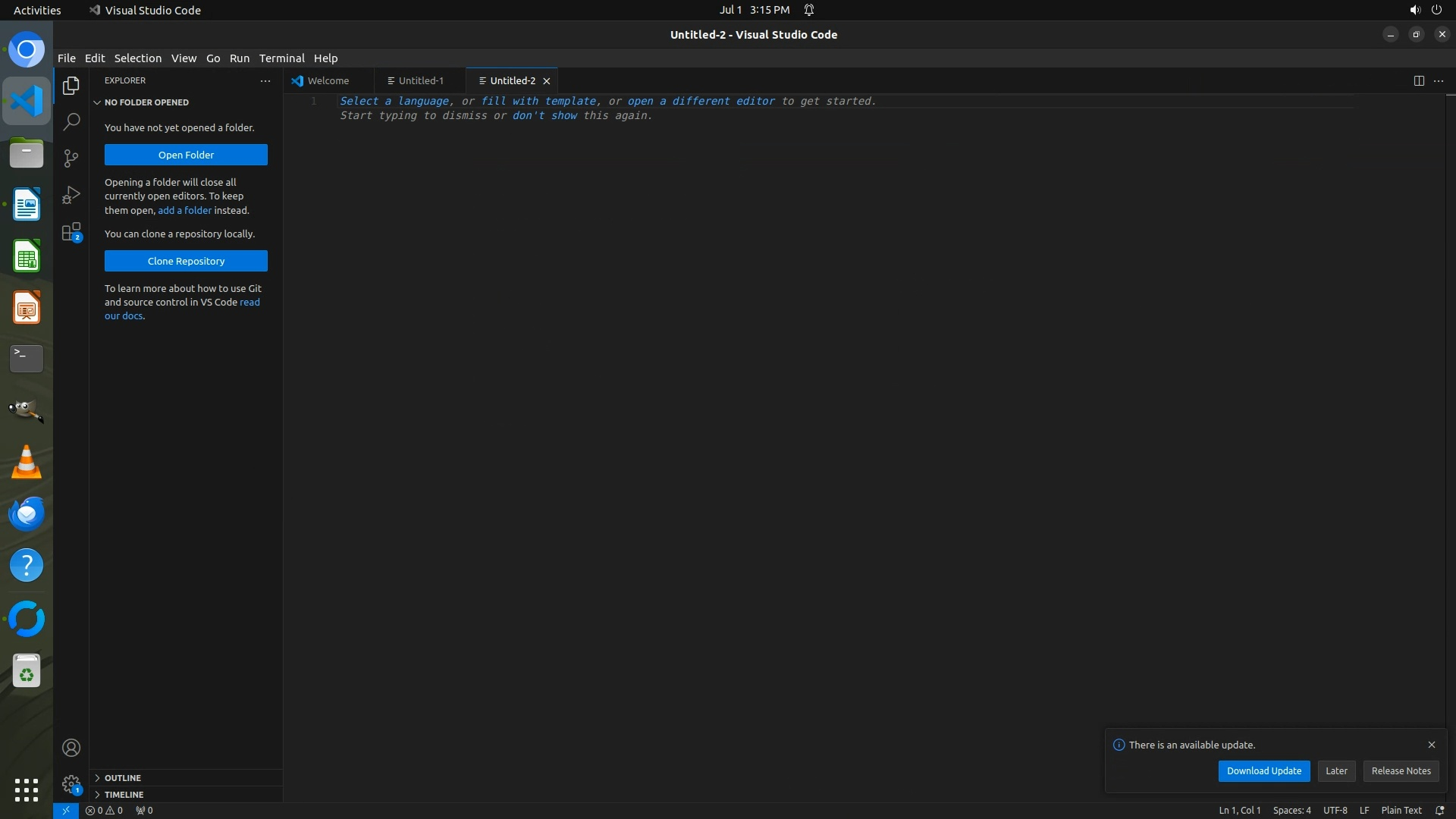Screen dimensions: 1456x819
Task: Open the Manage gear icon
Action: point(71,783)
